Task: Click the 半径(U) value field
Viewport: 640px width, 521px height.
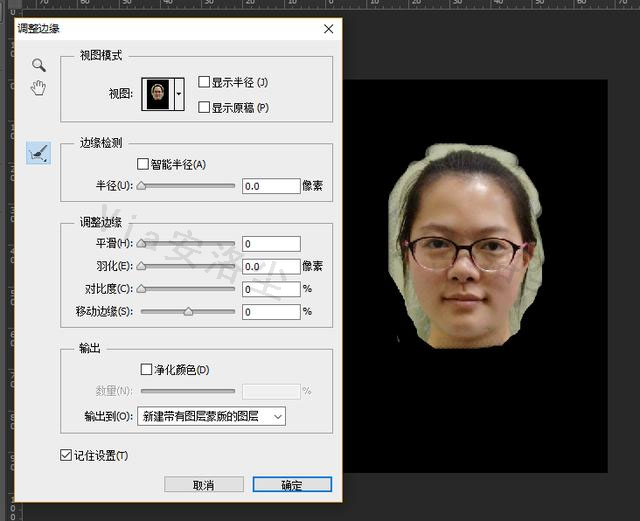Action: (271, 186)
